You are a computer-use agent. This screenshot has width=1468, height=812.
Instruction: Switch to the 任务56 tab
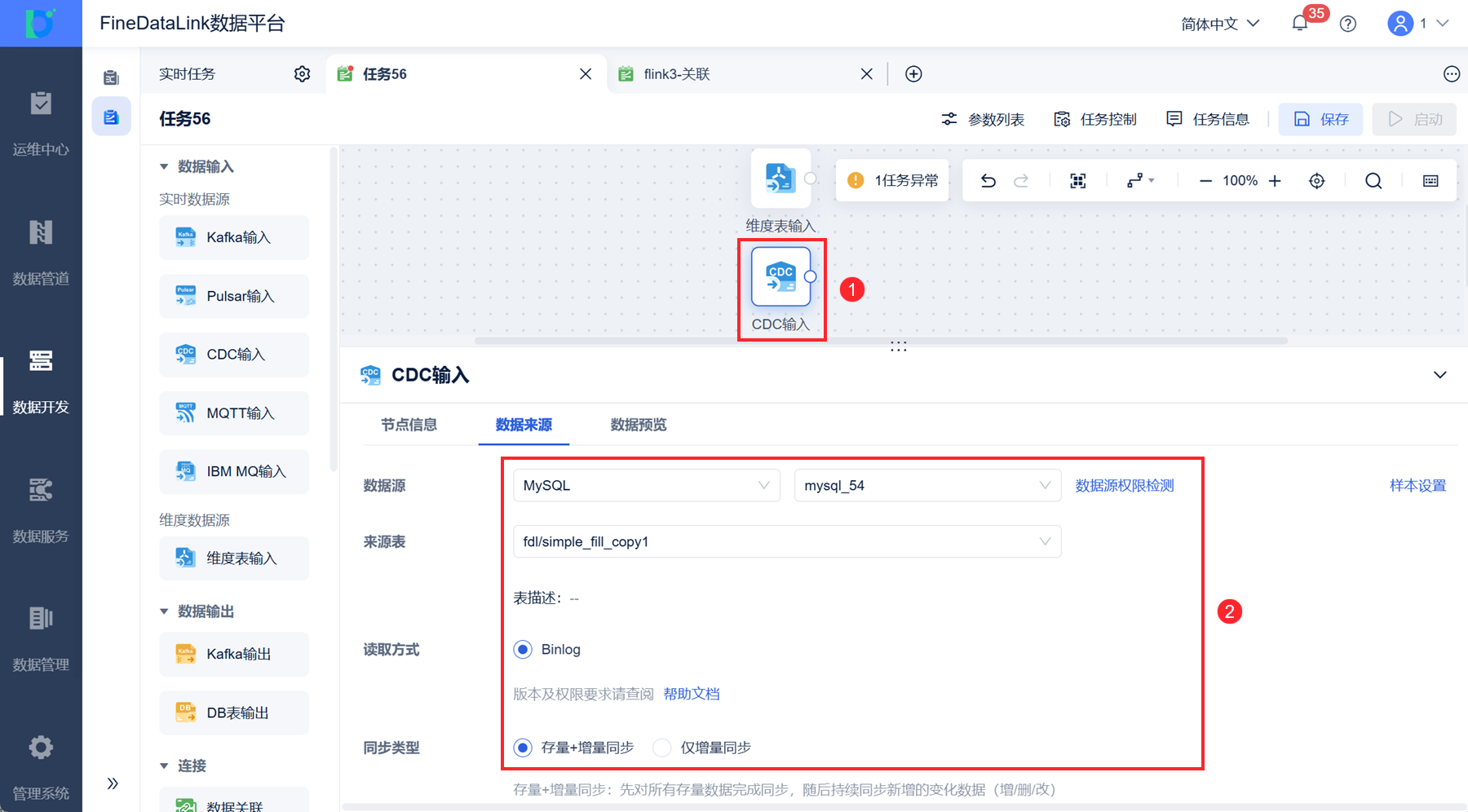[x=466, y=74]
